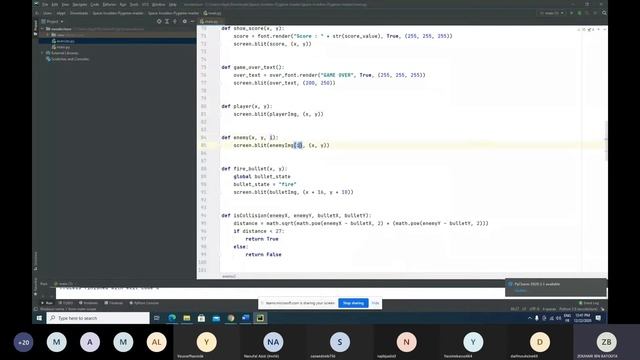Open Microsoft Edge from taskbar
This screenshot has width=640, height=360.
172,318
